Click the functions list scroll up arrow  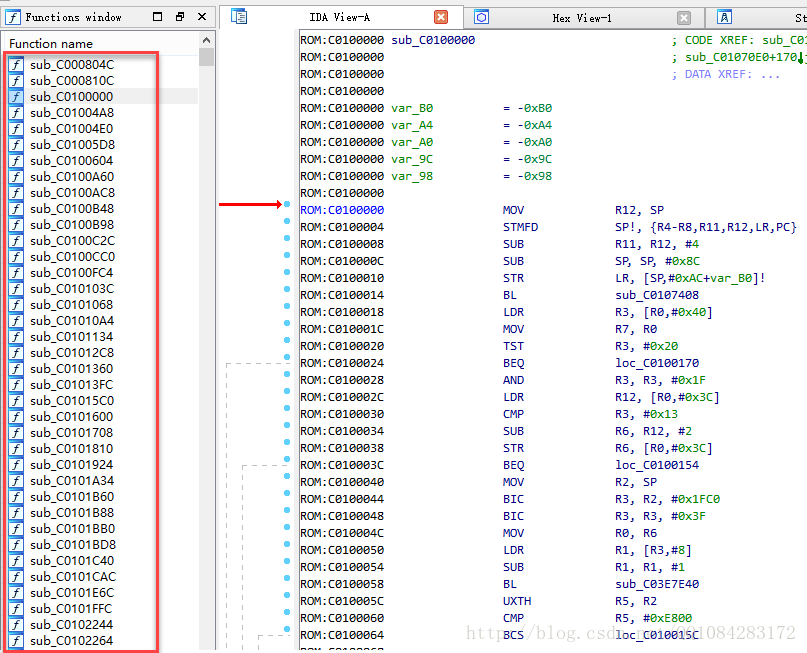tap(206, 40)
